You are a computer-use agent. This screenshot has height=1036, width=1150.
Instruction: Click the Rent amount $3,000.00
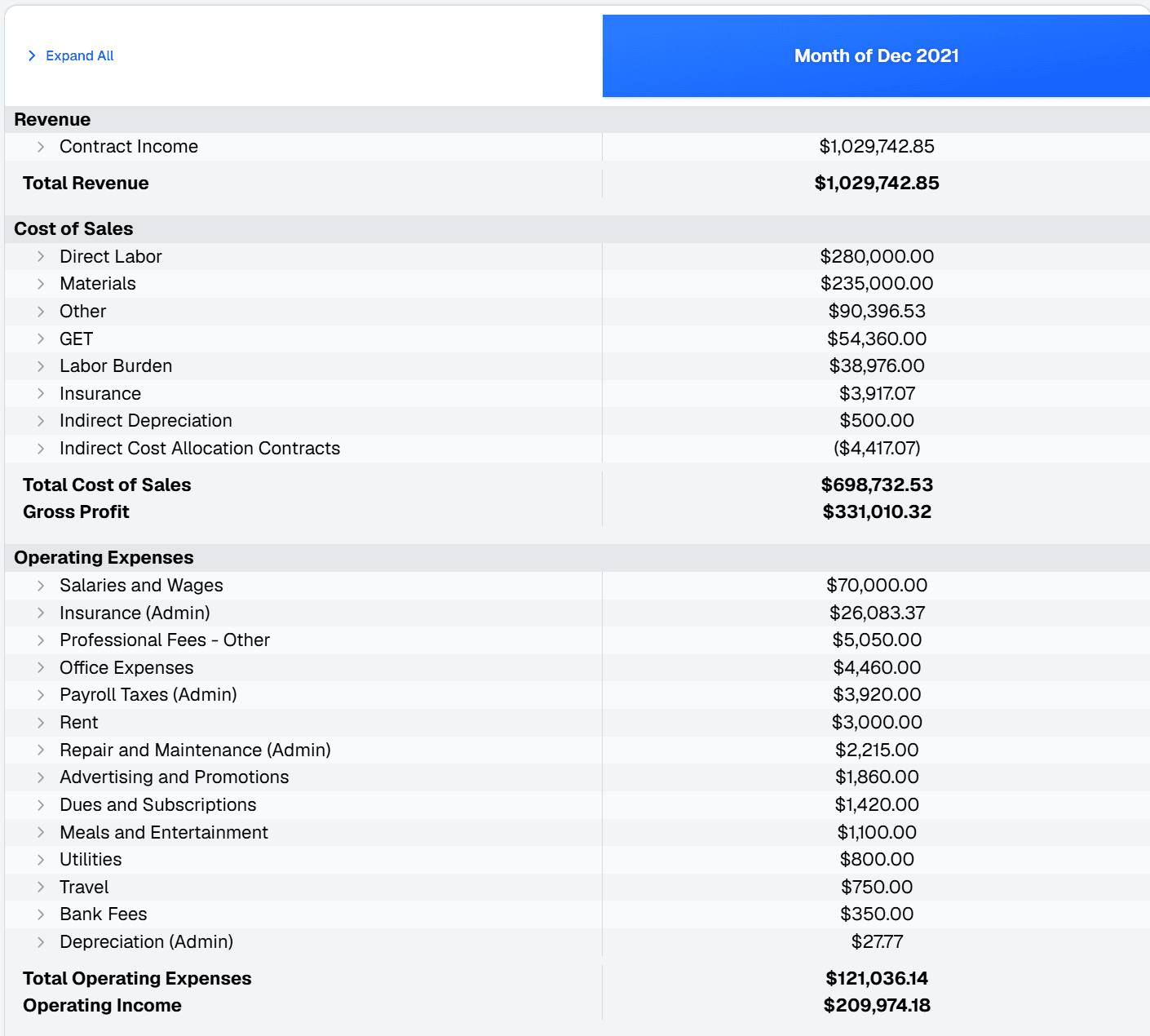tap(877, 723)
